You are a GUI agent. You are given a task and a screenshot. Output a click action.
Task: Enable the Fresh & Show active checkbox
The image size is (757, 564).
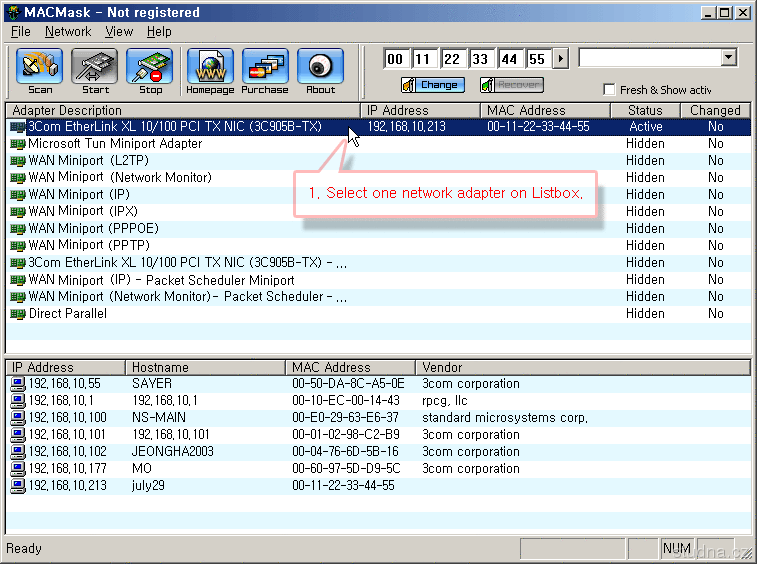609,90
